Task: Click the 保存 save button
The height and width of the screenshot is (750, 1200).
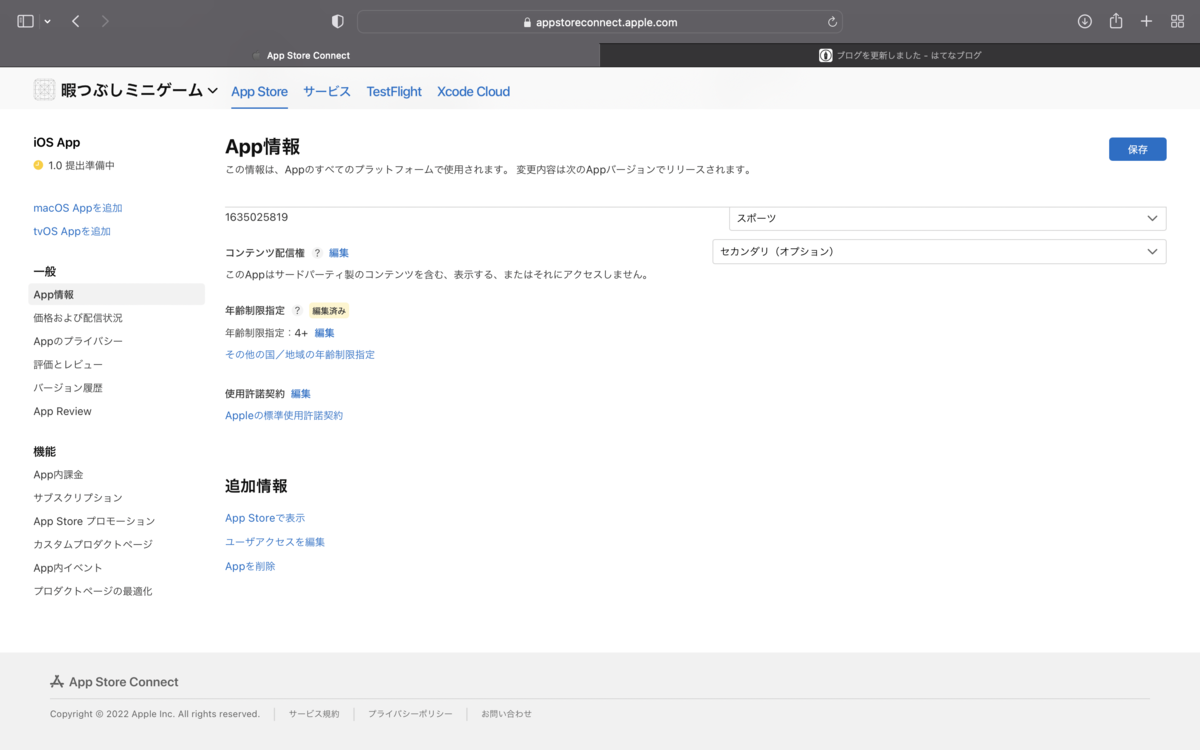Action: (1137, 149)
